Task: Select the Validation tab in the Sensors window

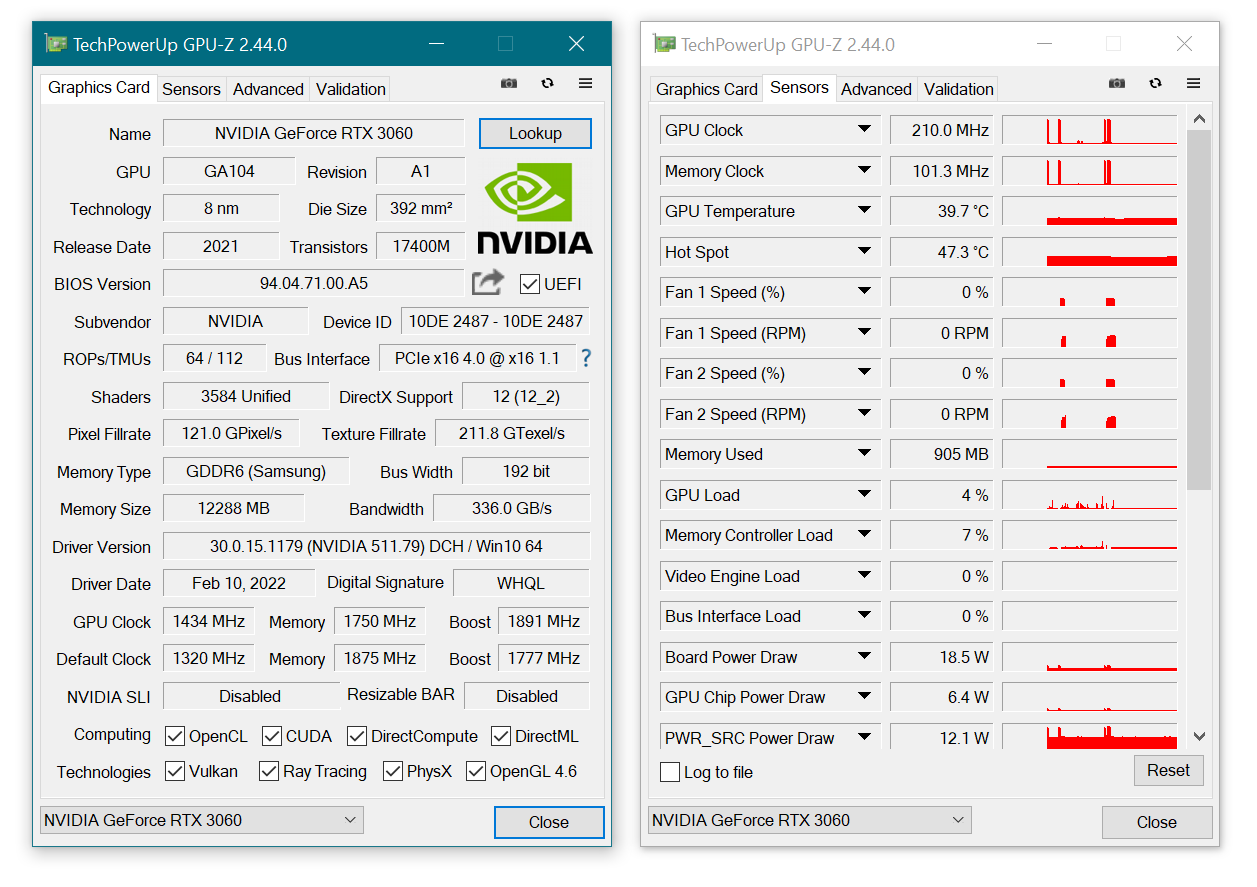Action: click(x=958, y=89)
